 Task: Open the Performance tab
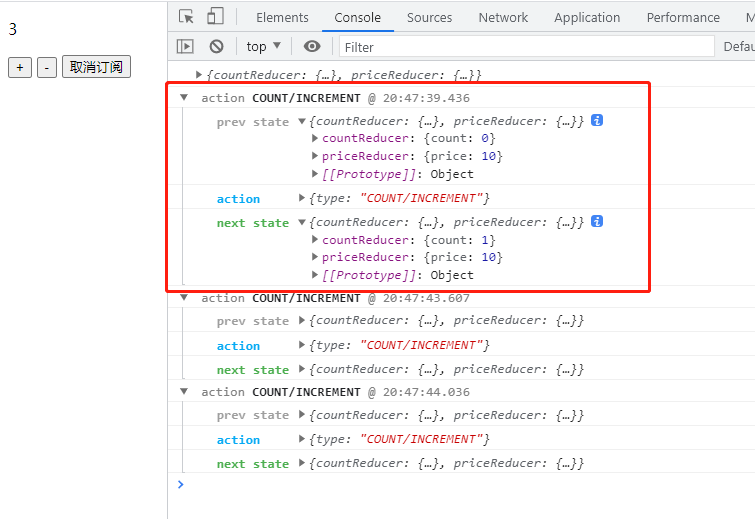tap(683, 18)
